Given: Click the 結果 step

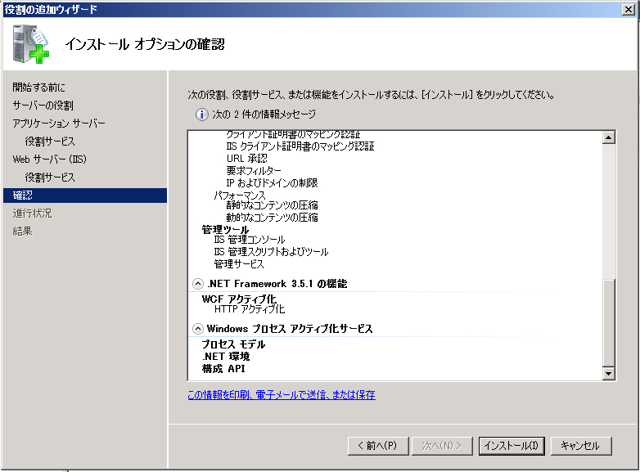Looking at the screenshot, I should (x=22, y=231).
